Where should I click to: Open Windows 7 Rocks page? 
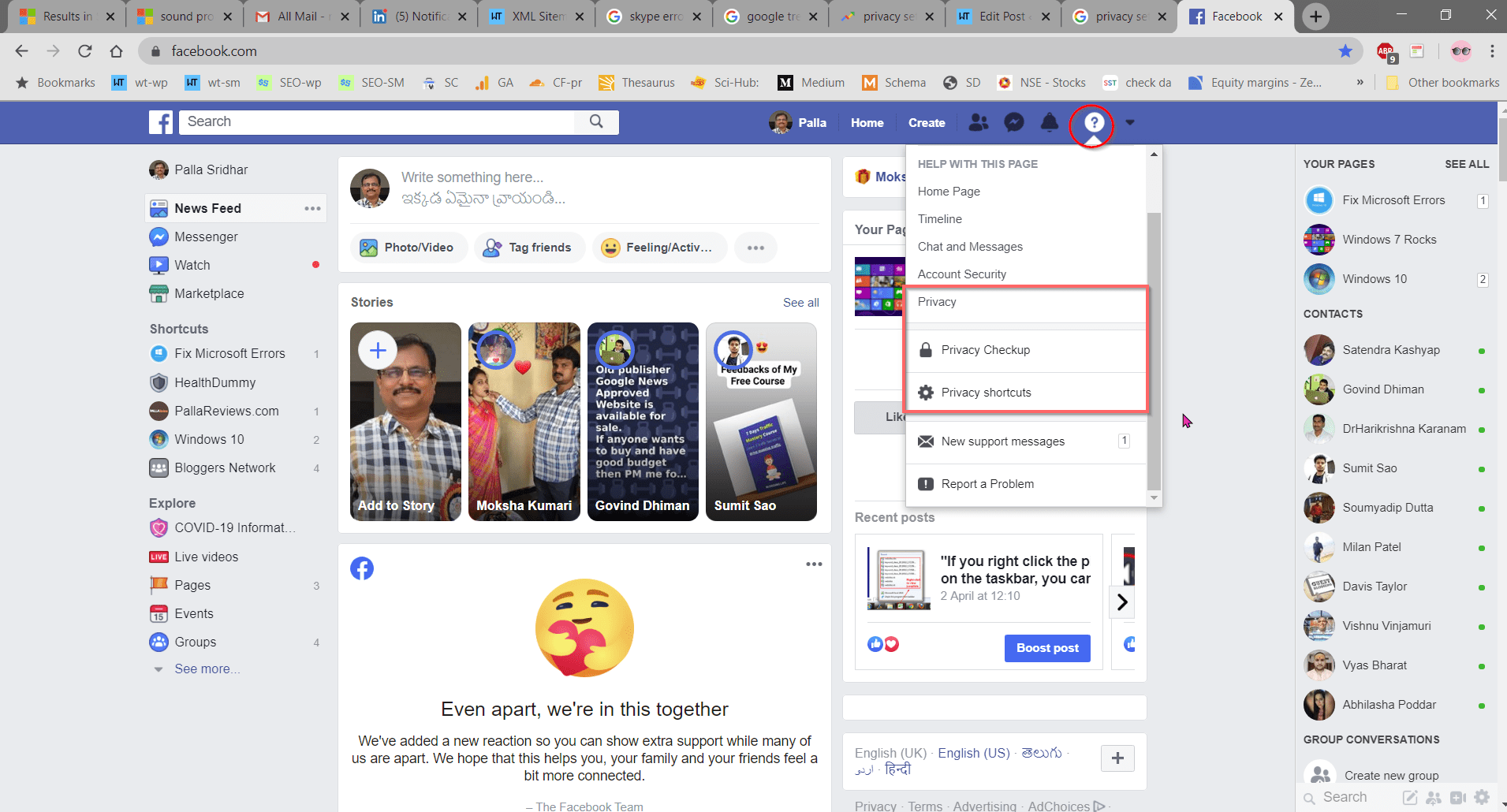[x=1393, y=240]
